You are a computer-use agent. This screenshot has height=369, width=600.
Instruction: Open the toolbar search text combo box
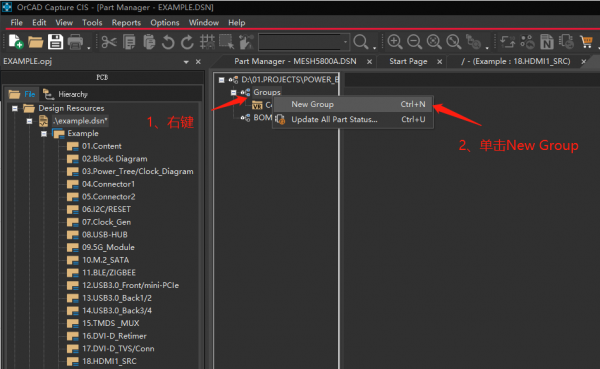(303, 42)
